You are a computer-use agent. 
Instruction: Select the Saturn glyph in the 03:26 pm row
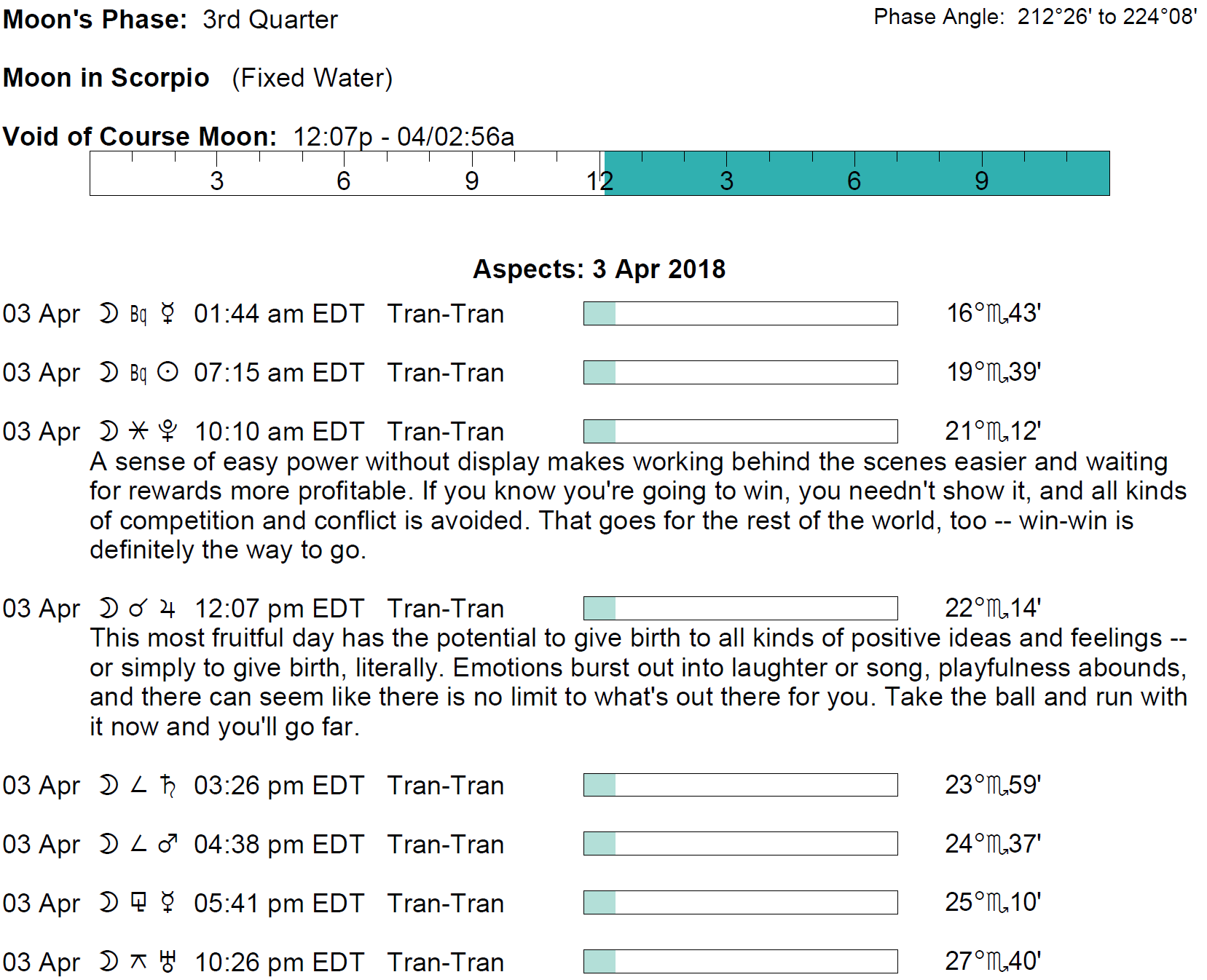pos(168,786)
